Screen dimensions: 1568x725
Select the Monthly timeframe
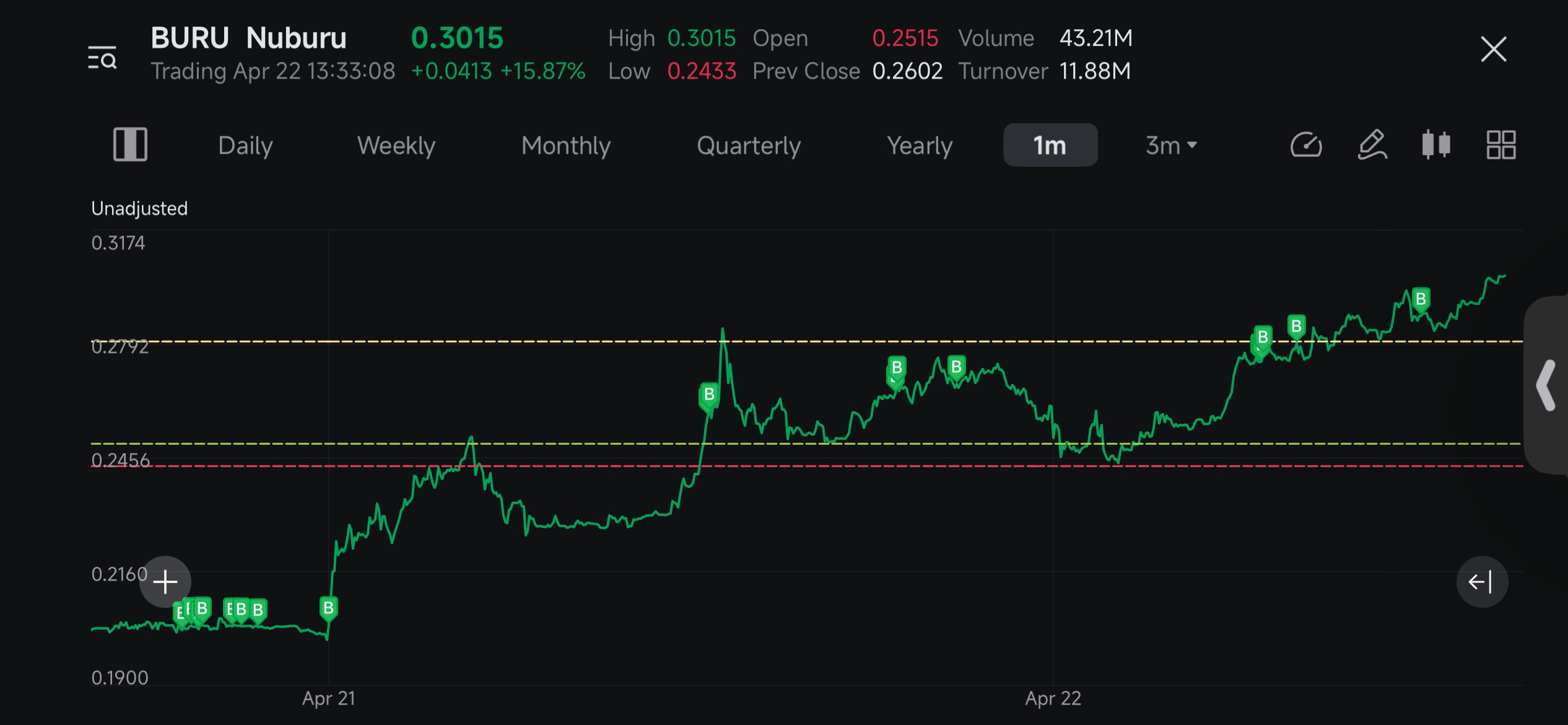click(x=566, y=146)
